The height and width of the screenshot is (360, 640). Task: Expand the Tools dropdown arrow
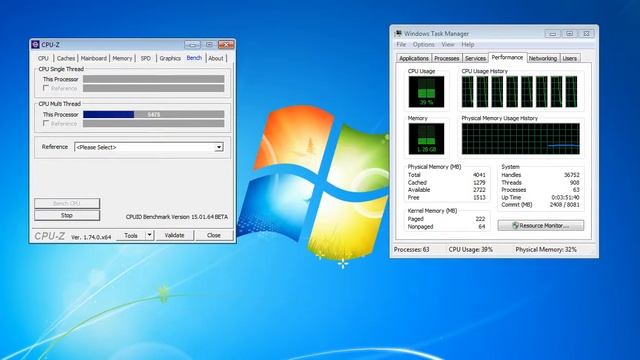pos(149,236)
